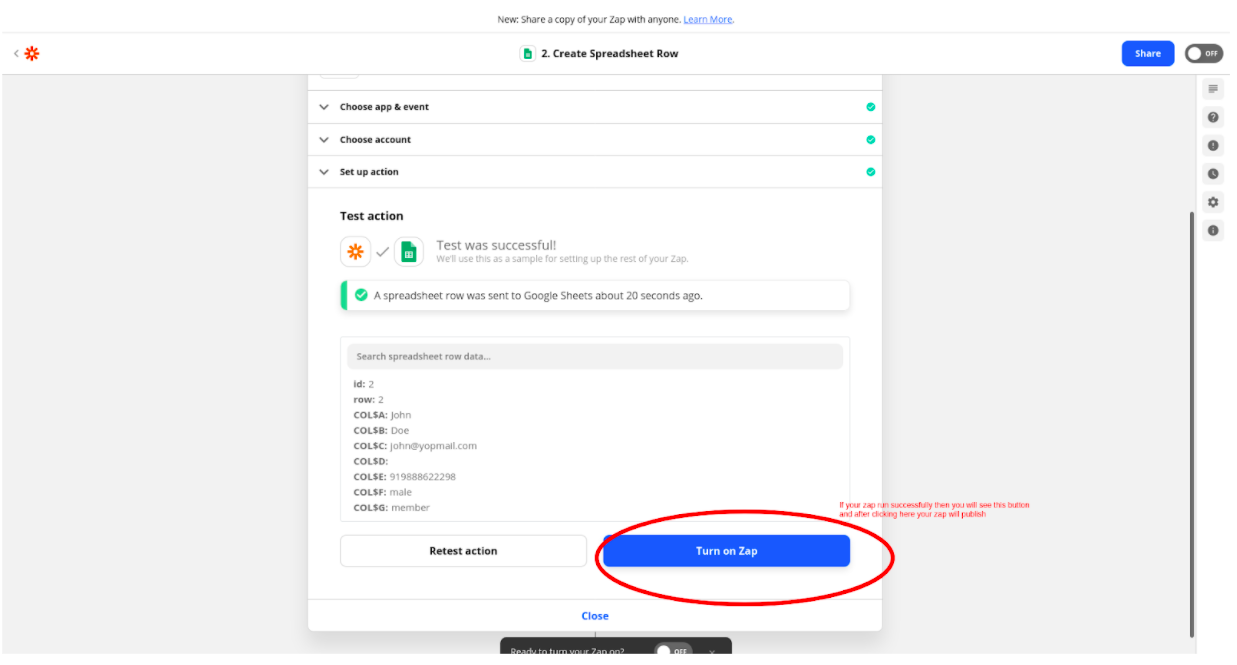This screenshot has width=1237, height=665.
Task: Click the Search spreadsheet row data field
Action: click(595, 356)
